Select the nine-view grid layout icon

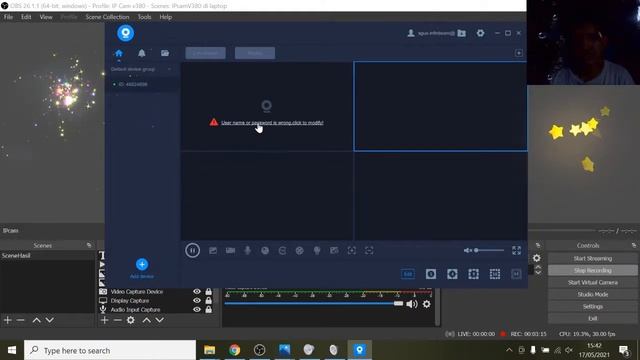pyautogui.click(x=473, y=274)
